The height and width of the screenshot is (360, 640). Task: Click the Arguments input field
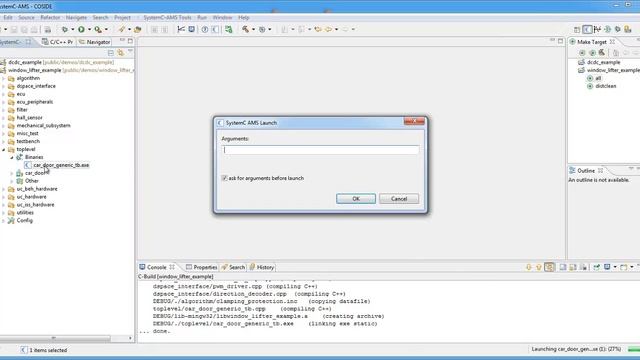click(320, 150)
